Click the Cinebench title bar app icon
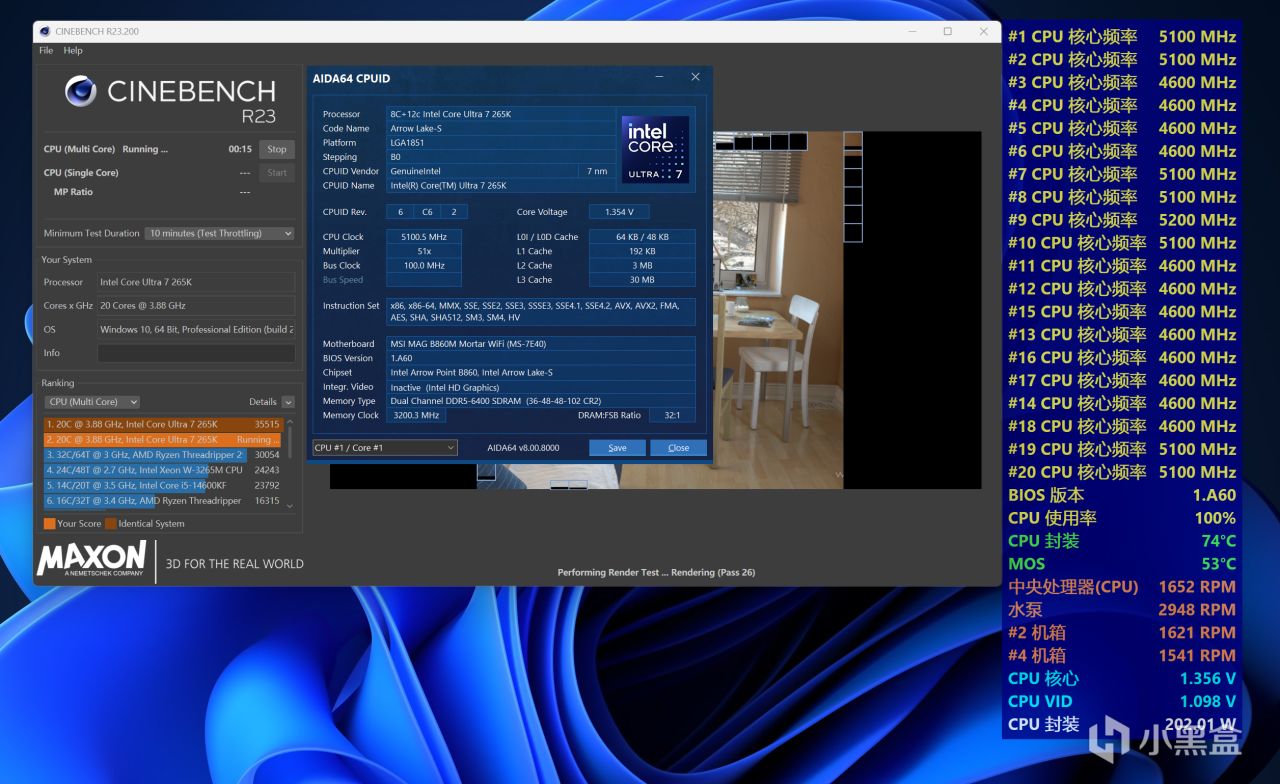Image resolution: width=1280 pixels, height=784 pixels. 46,31
